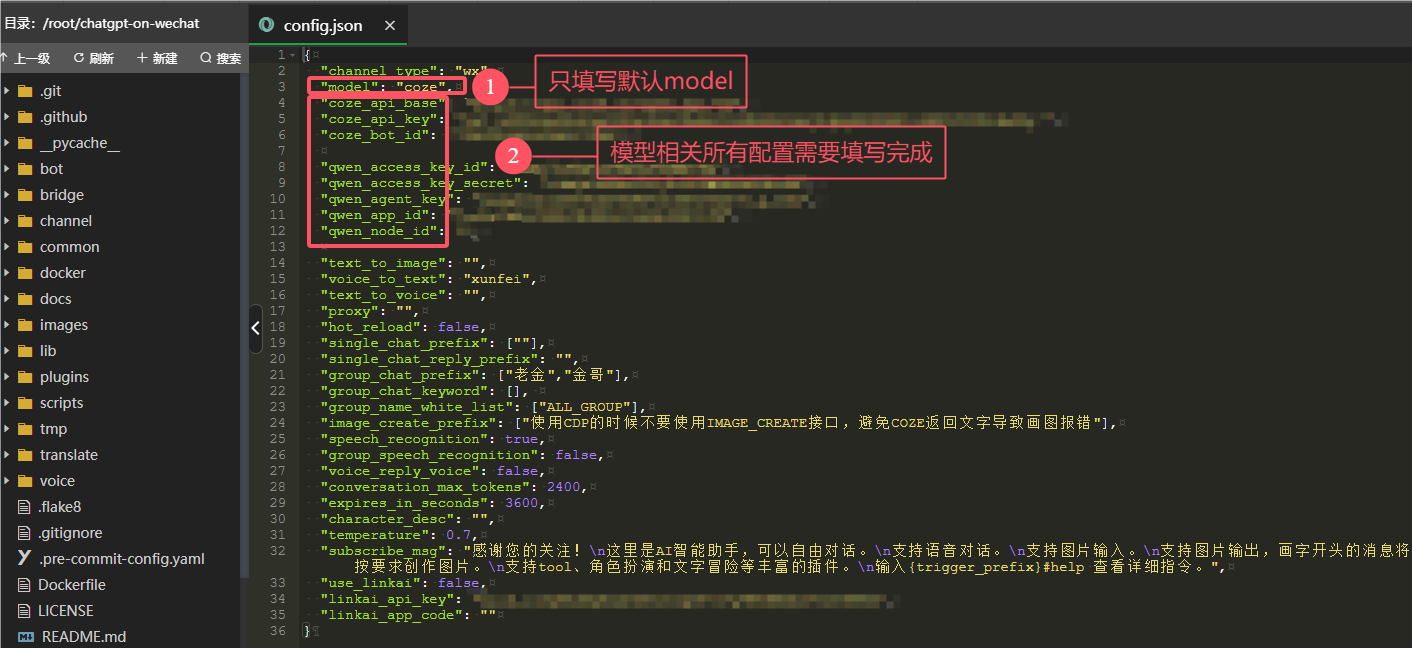1412x648 pixels.
Task: Open the docker folder name
Action: (63, 273)
